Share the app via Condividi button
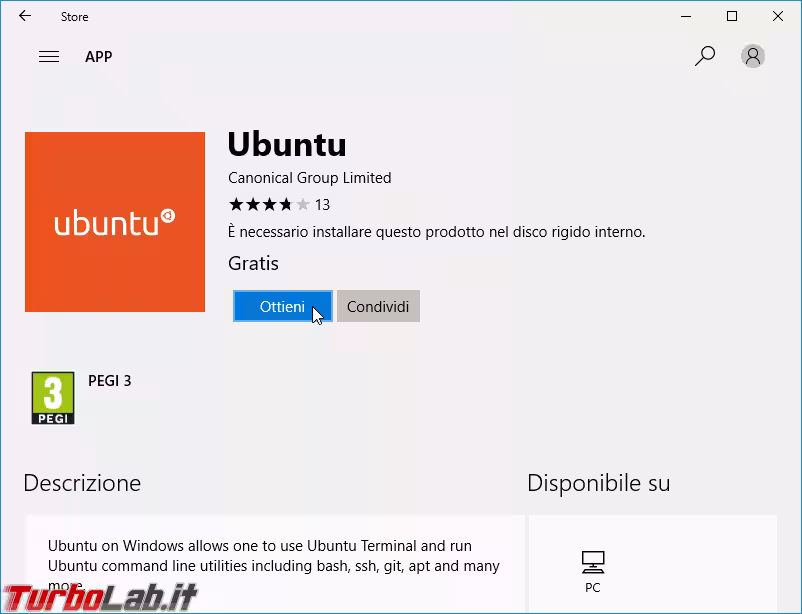 point(378,306)
